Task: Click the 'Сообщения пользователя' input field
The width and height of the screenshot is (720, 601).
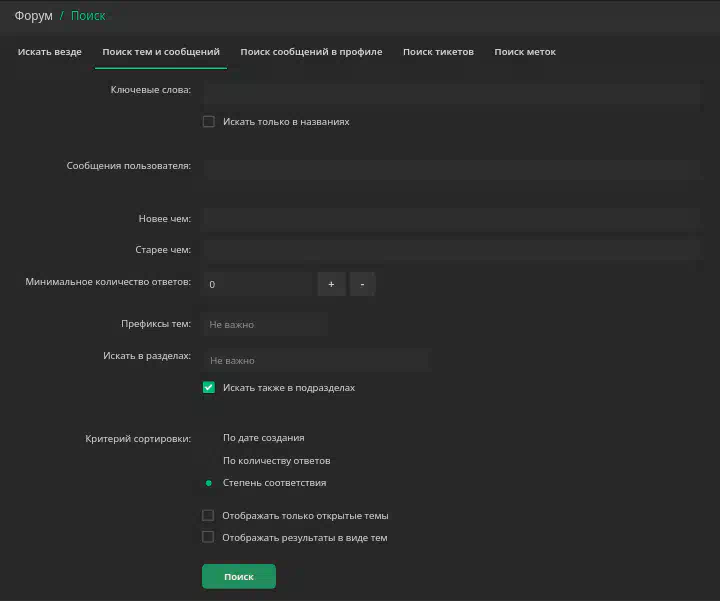Action: 452,169
